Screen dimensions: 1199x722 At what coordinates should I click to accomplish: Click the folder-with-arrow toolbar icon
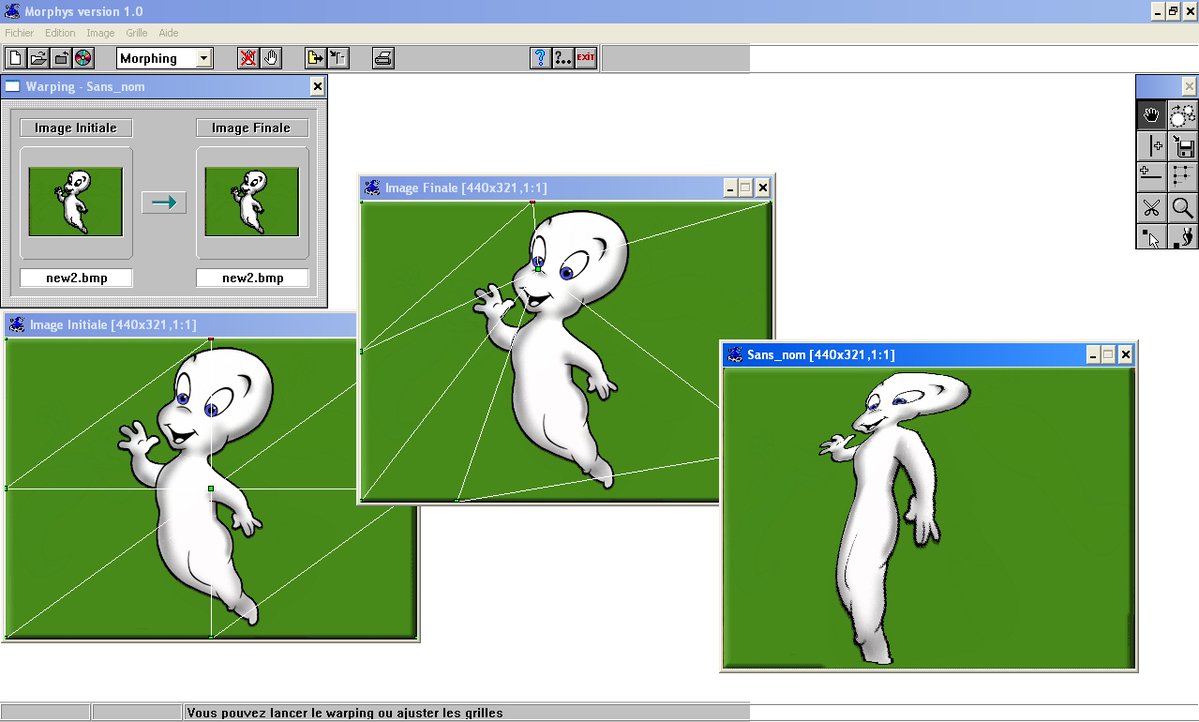61,58
